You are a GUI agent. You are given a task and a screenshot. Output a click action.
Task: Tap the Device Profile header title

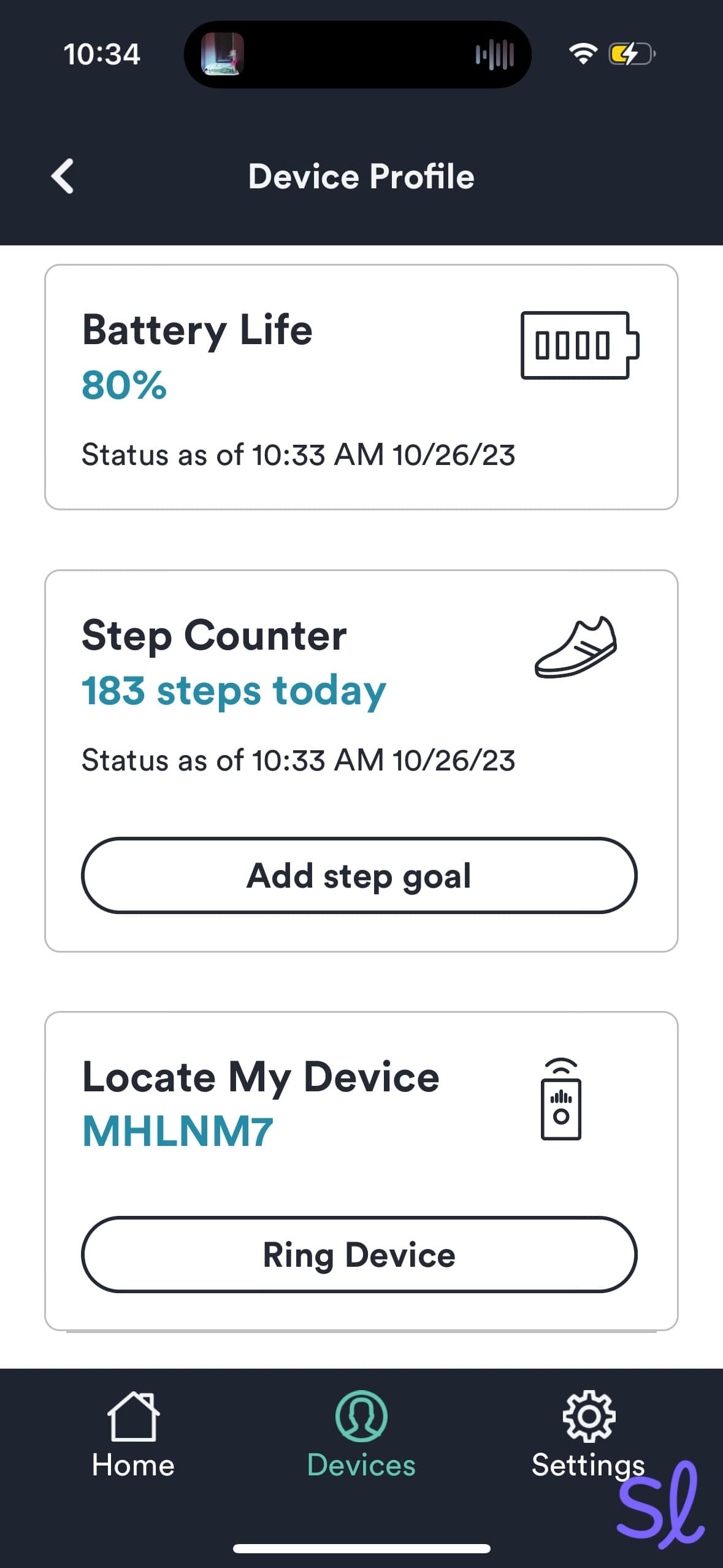click(x=361, y=177)
